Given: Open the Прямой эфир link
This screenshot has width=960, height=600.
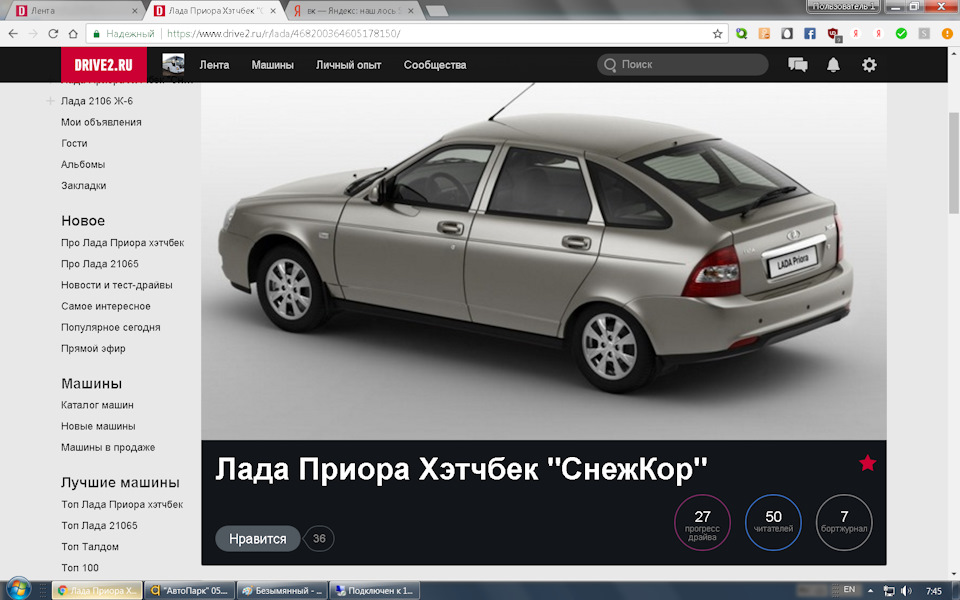Looking at the screenshot, I should pos(93,348).
